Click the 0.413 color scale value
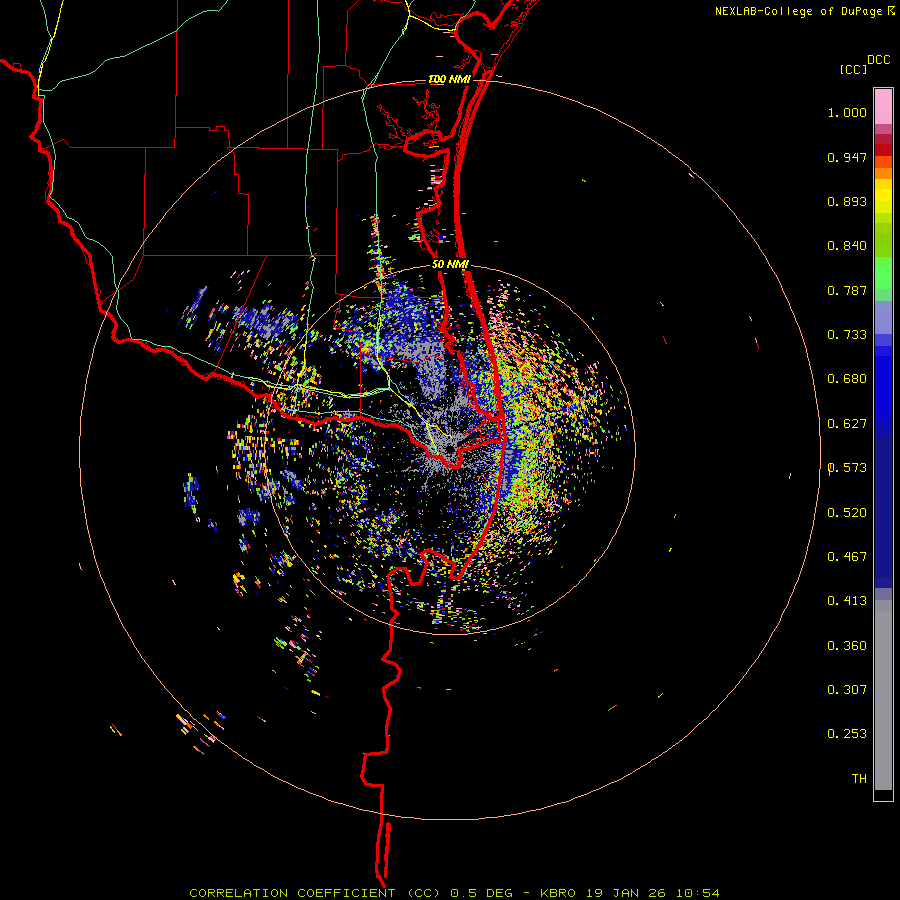The image size is (900, 900). click(x=847, y=601)
